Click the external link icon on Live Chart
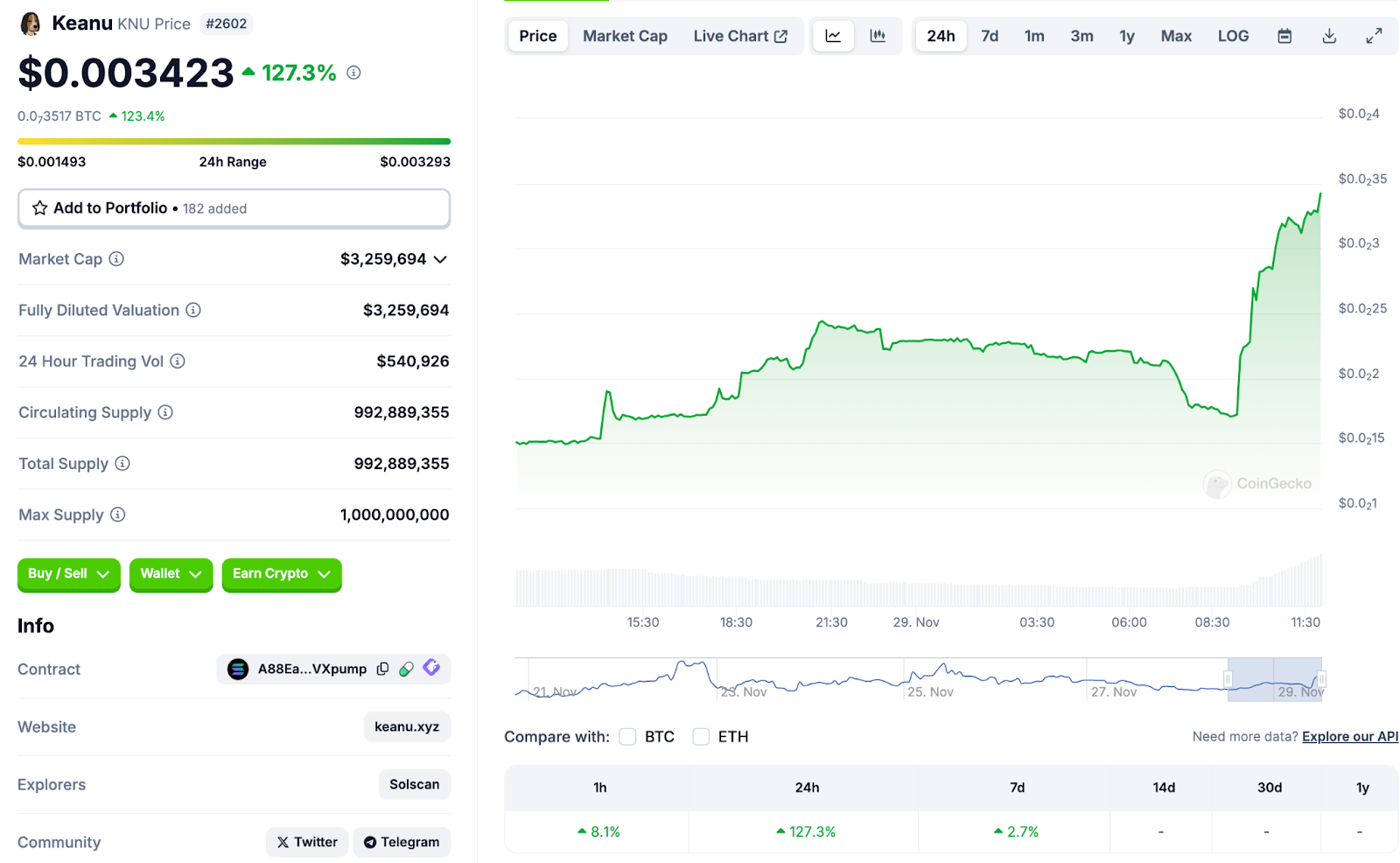Viewport: 1400px width, 863px height. (x=780, y=36)
